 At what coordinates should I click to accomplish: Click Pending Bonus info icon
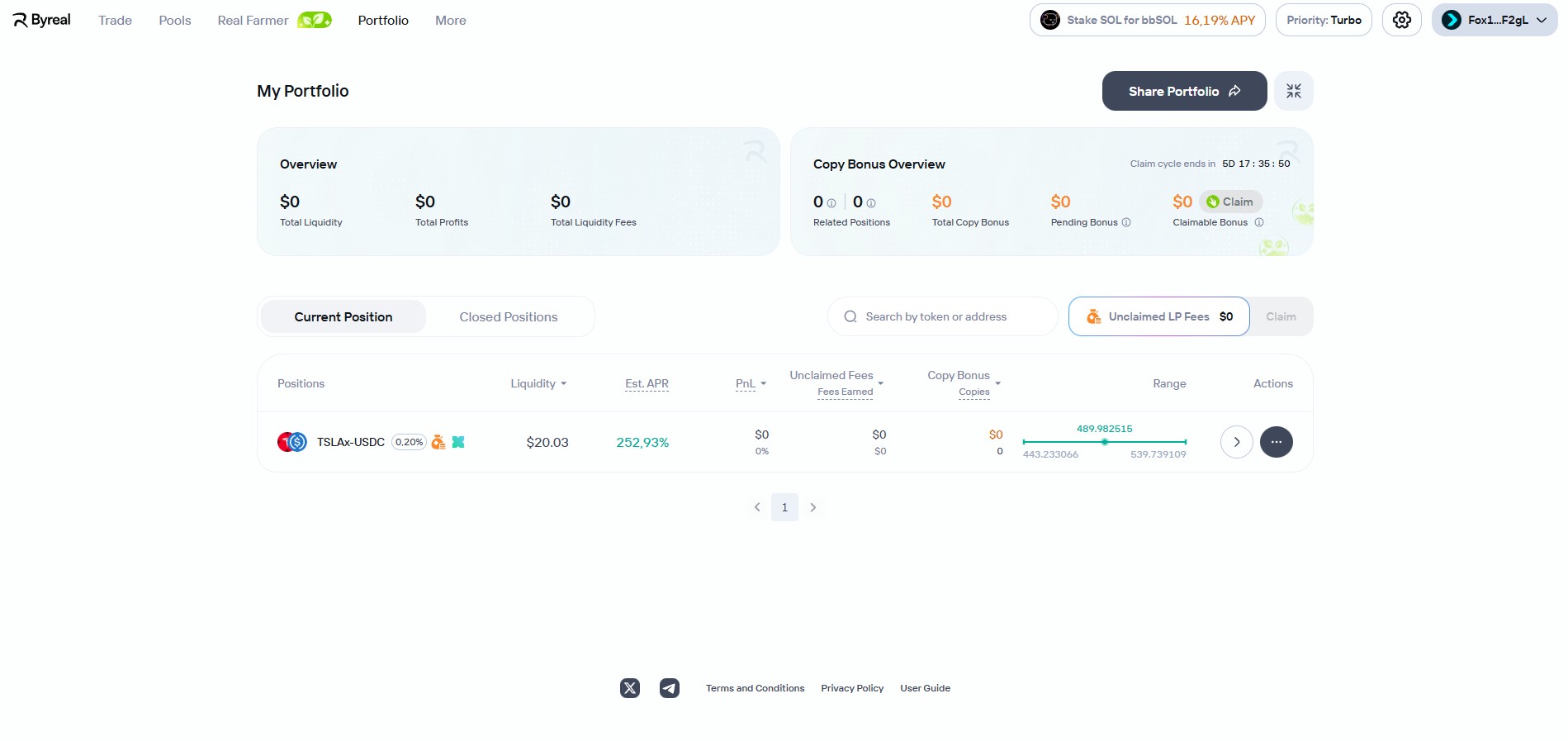pos(1126,222)
